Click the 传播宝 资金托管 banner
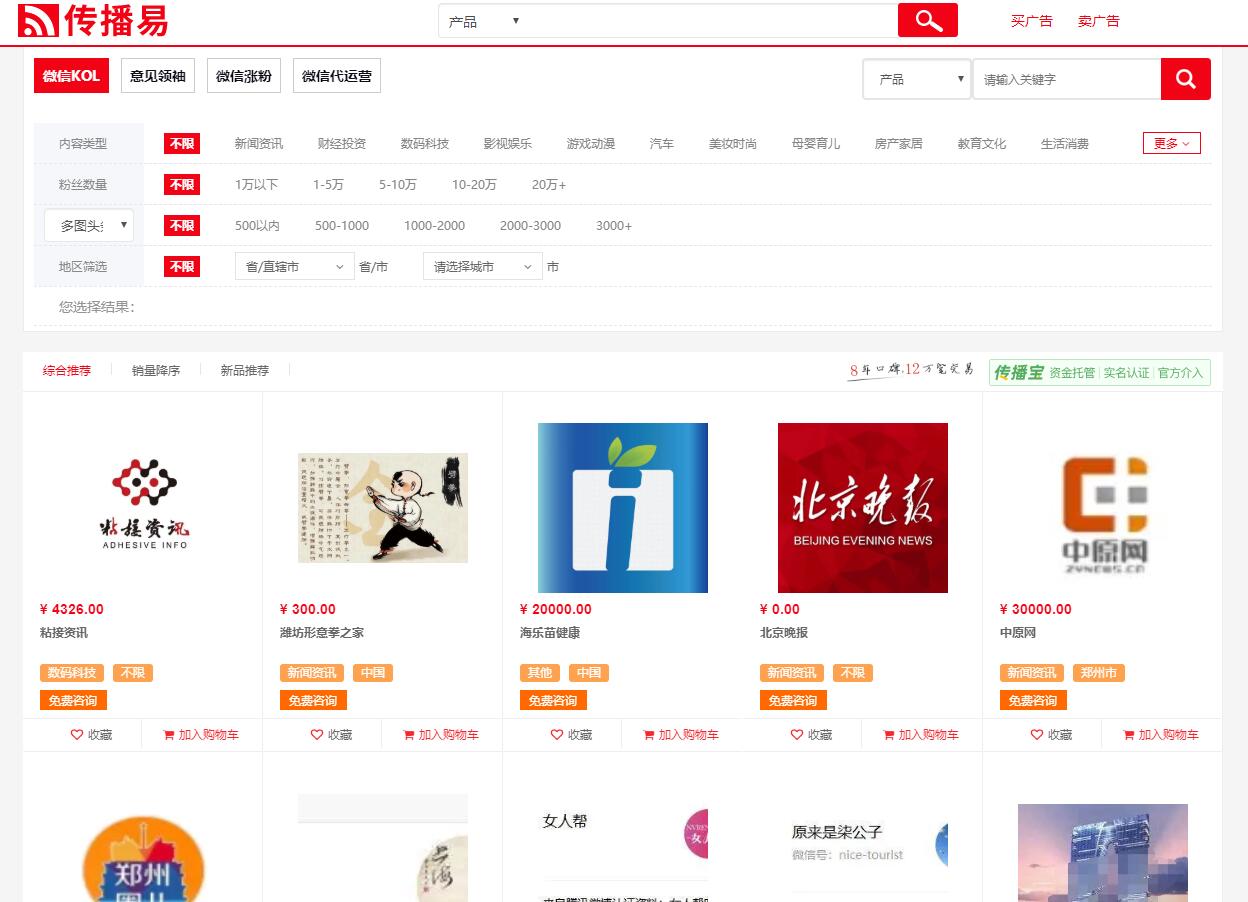The width and height of the screenshot is (1248, 902). pos(1100,372)
